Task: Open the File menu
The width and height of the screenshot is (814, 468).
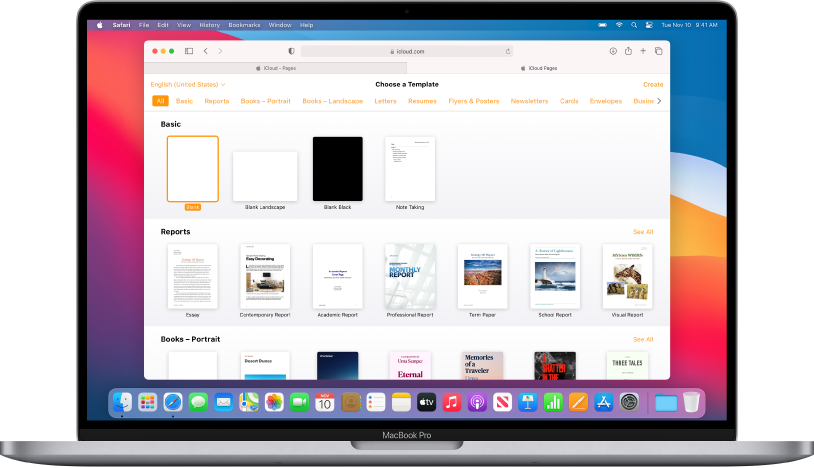Action: [x=144, y=25]
